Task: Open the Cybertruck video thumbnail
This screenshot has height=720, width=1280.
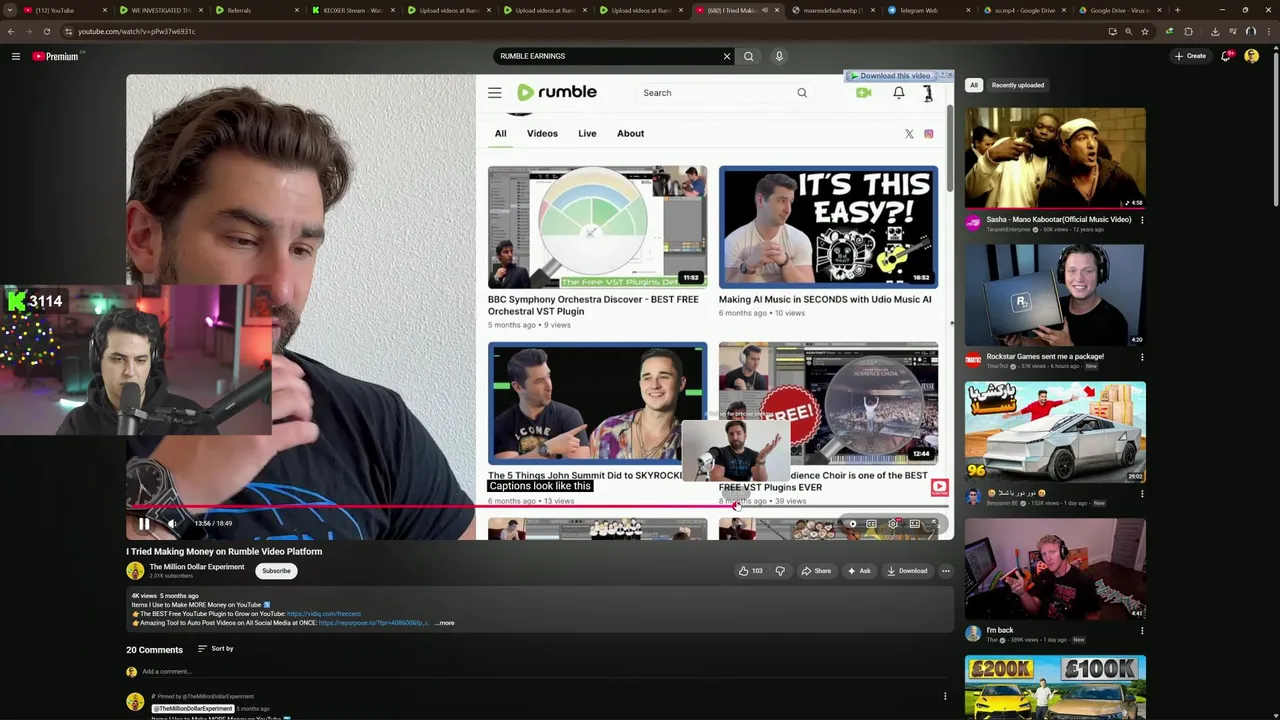Action: 1055,432
